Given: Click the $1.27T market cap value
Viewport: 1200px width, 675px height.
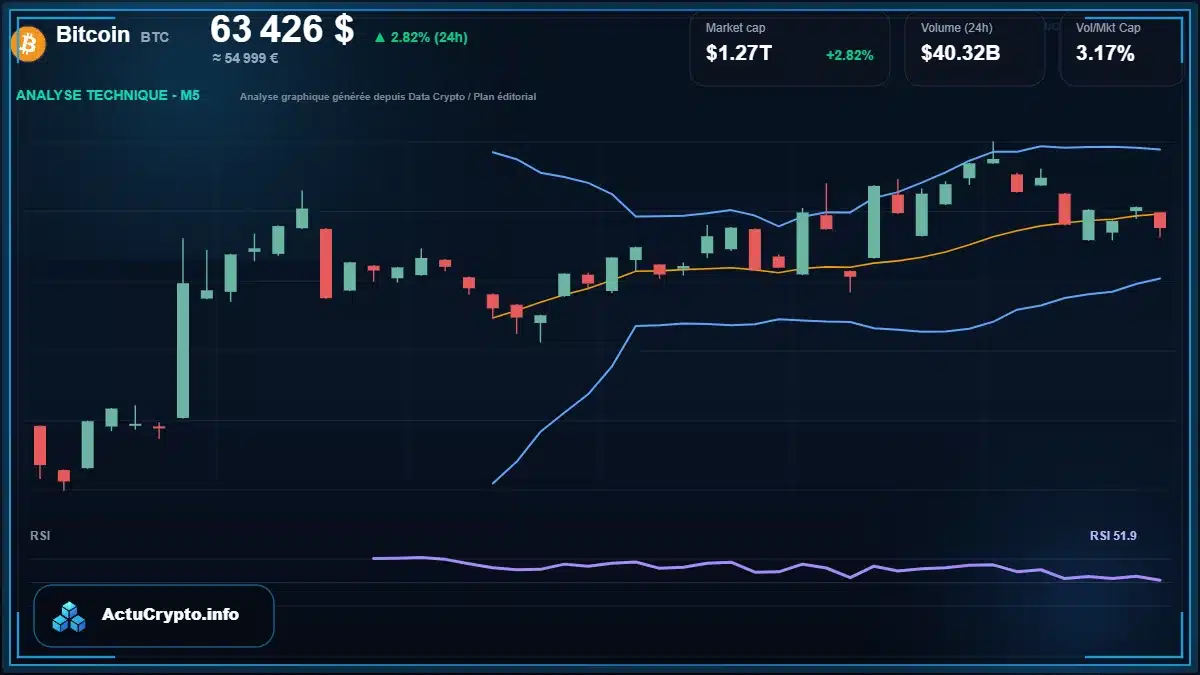Looking at the screenshot, I should [738, 54].
